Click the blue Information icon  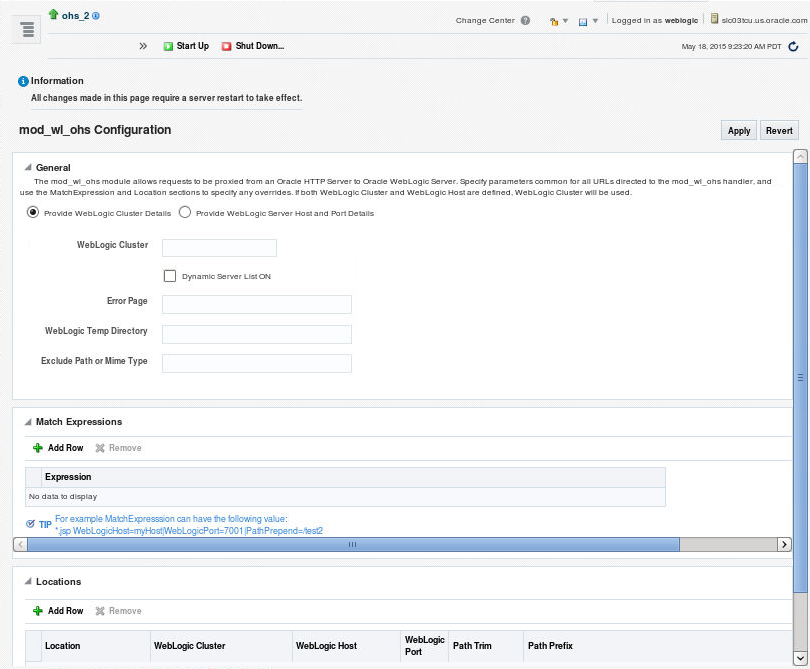(x=23, y=81)
